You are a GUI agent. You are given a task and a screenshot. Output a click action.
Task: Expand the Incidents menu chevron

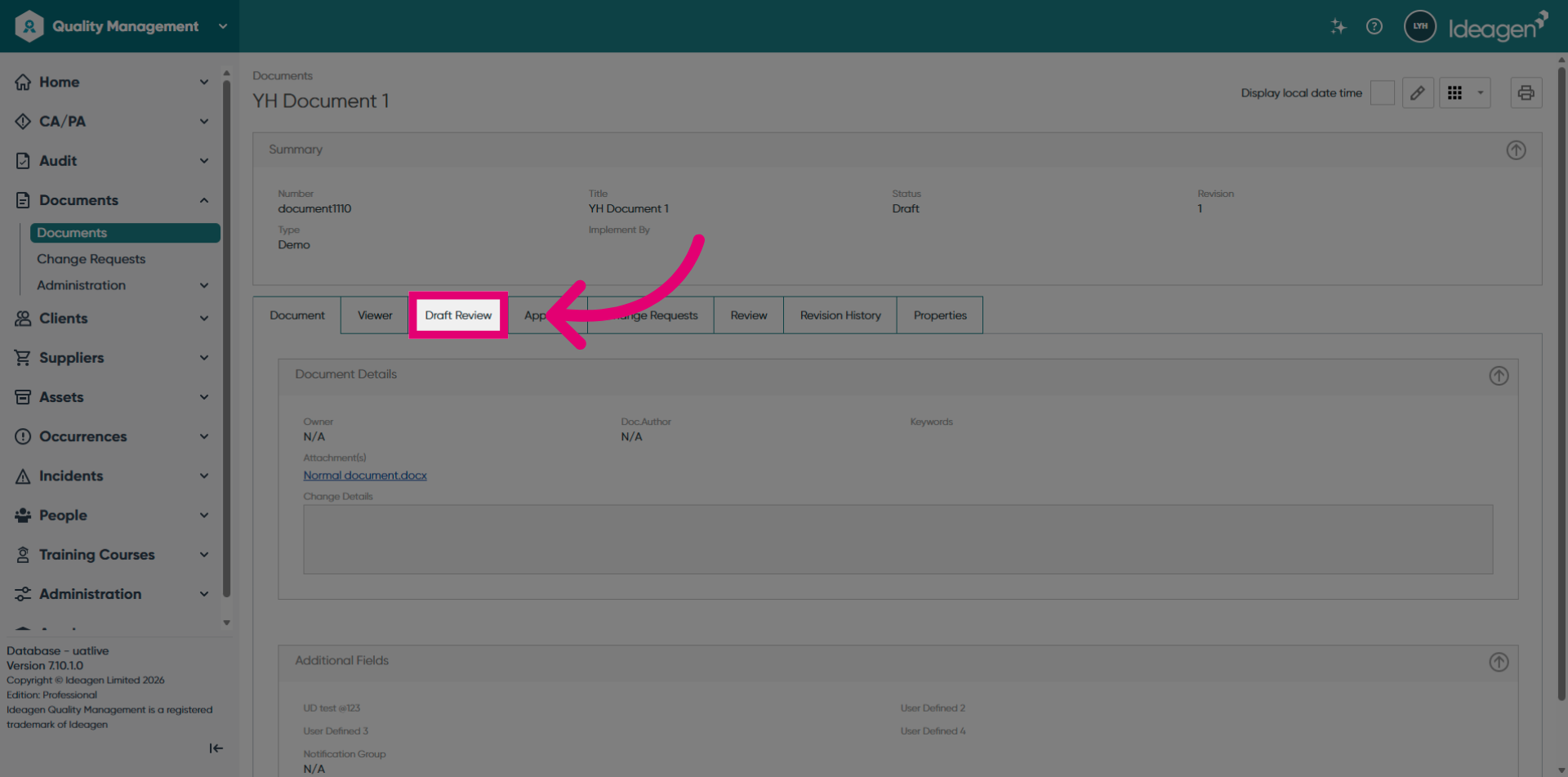(204, 476)
